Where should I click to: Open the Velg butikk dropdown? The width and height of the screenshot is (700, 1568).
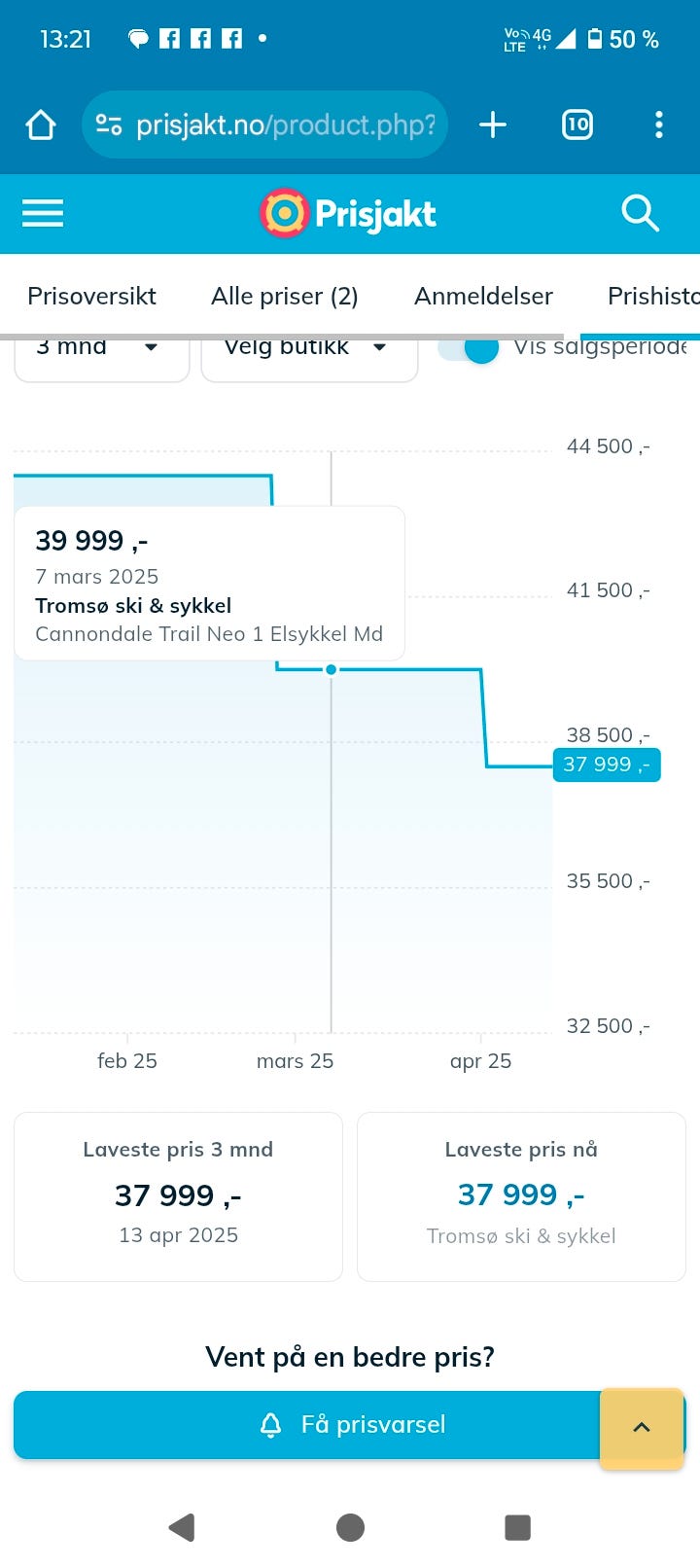coord(308,352)
